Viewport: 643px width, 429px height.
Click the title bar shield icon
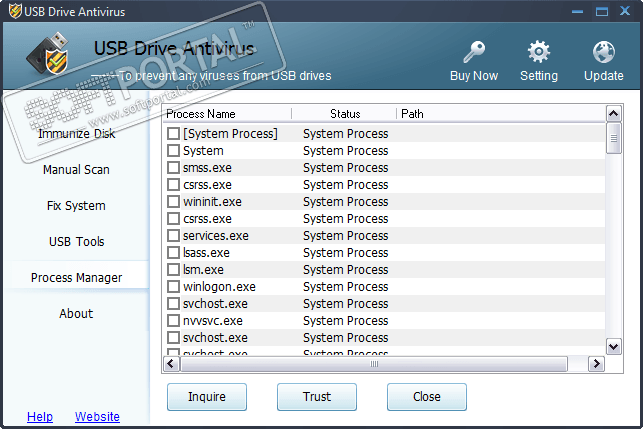(x=15, y=11)
